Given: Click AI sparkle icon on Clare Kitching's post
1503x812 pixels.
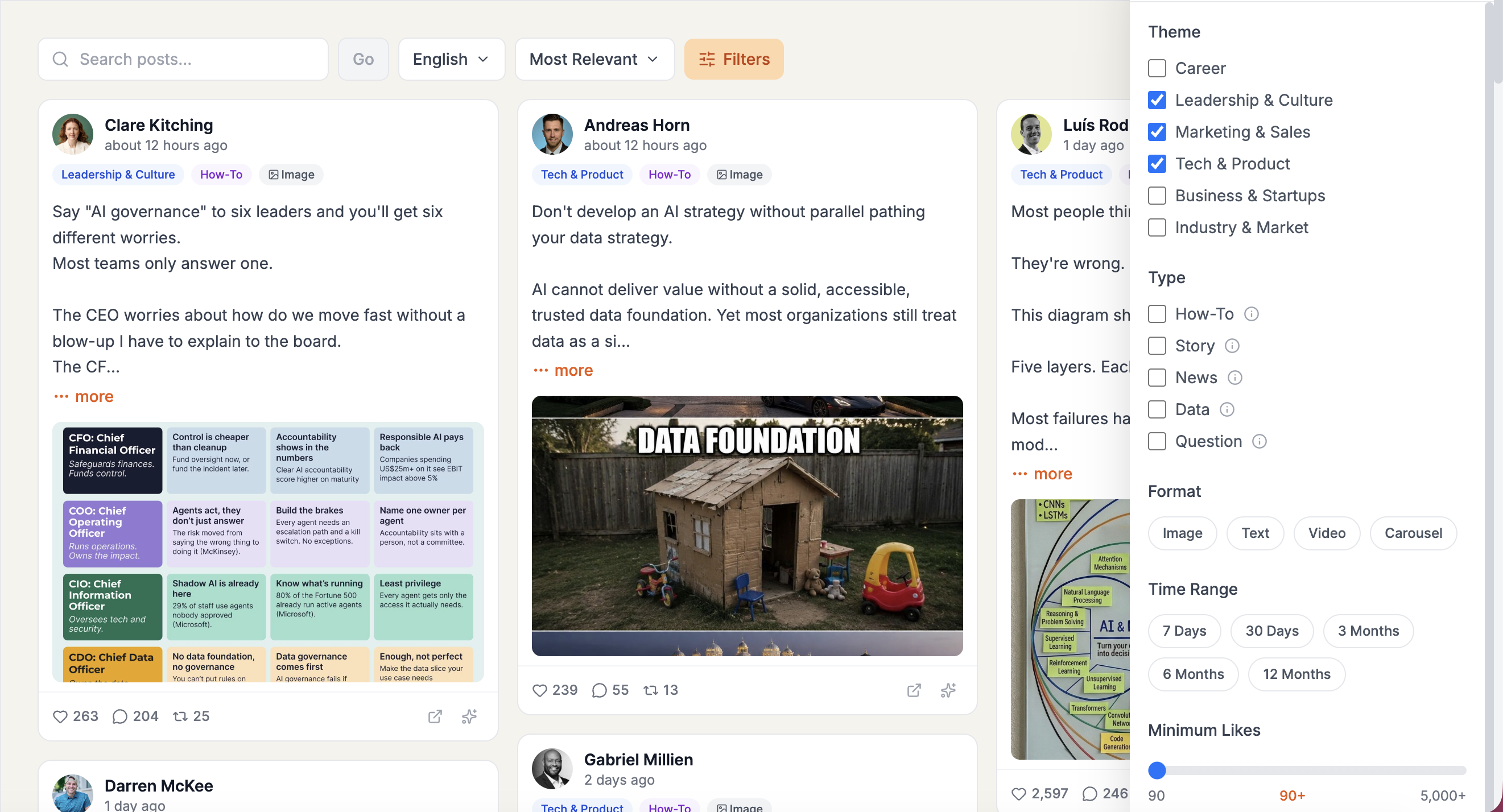Looking at the screenshot, I should (470, 716).
